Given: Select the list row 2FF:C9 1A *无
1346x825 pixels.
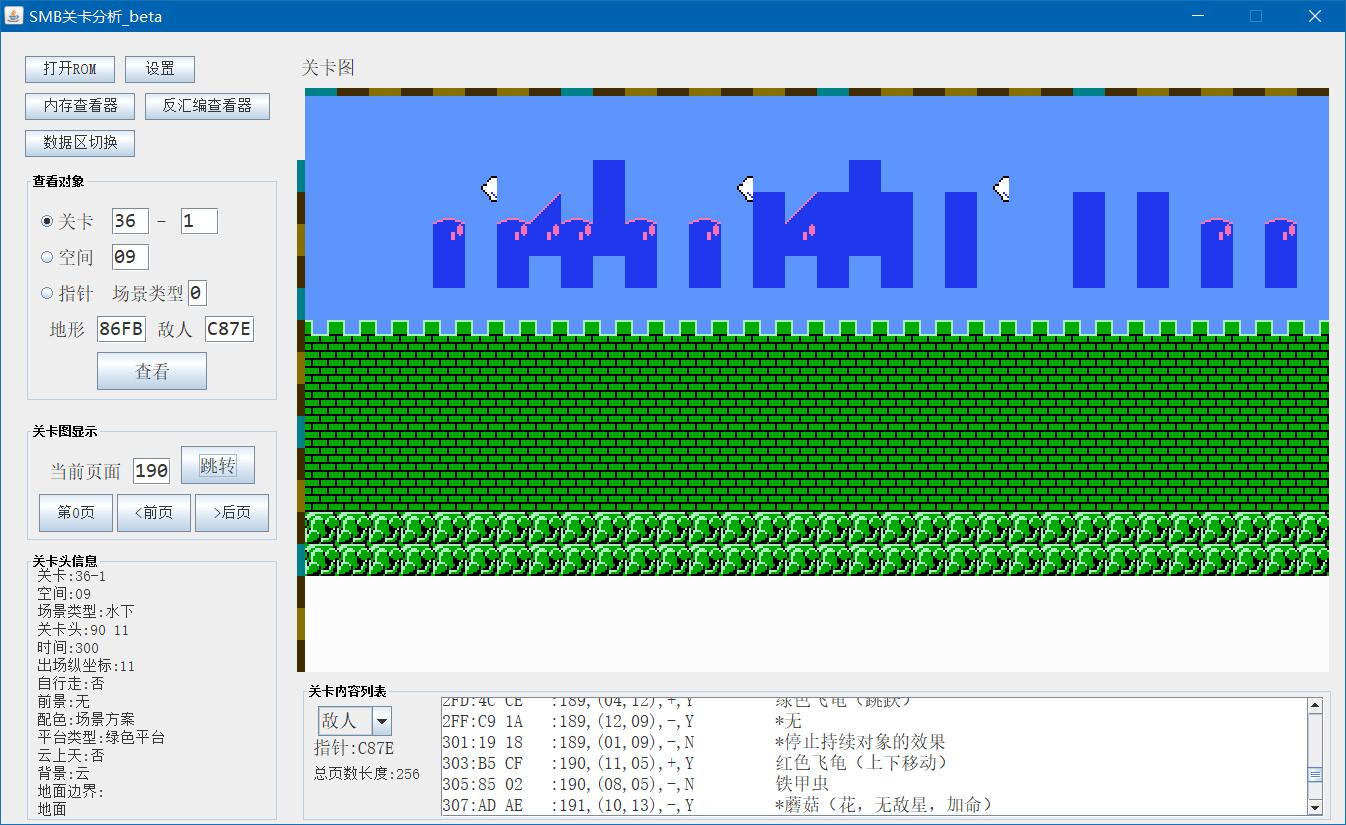Looking at the screenshot, I should (x=874, y=721).
